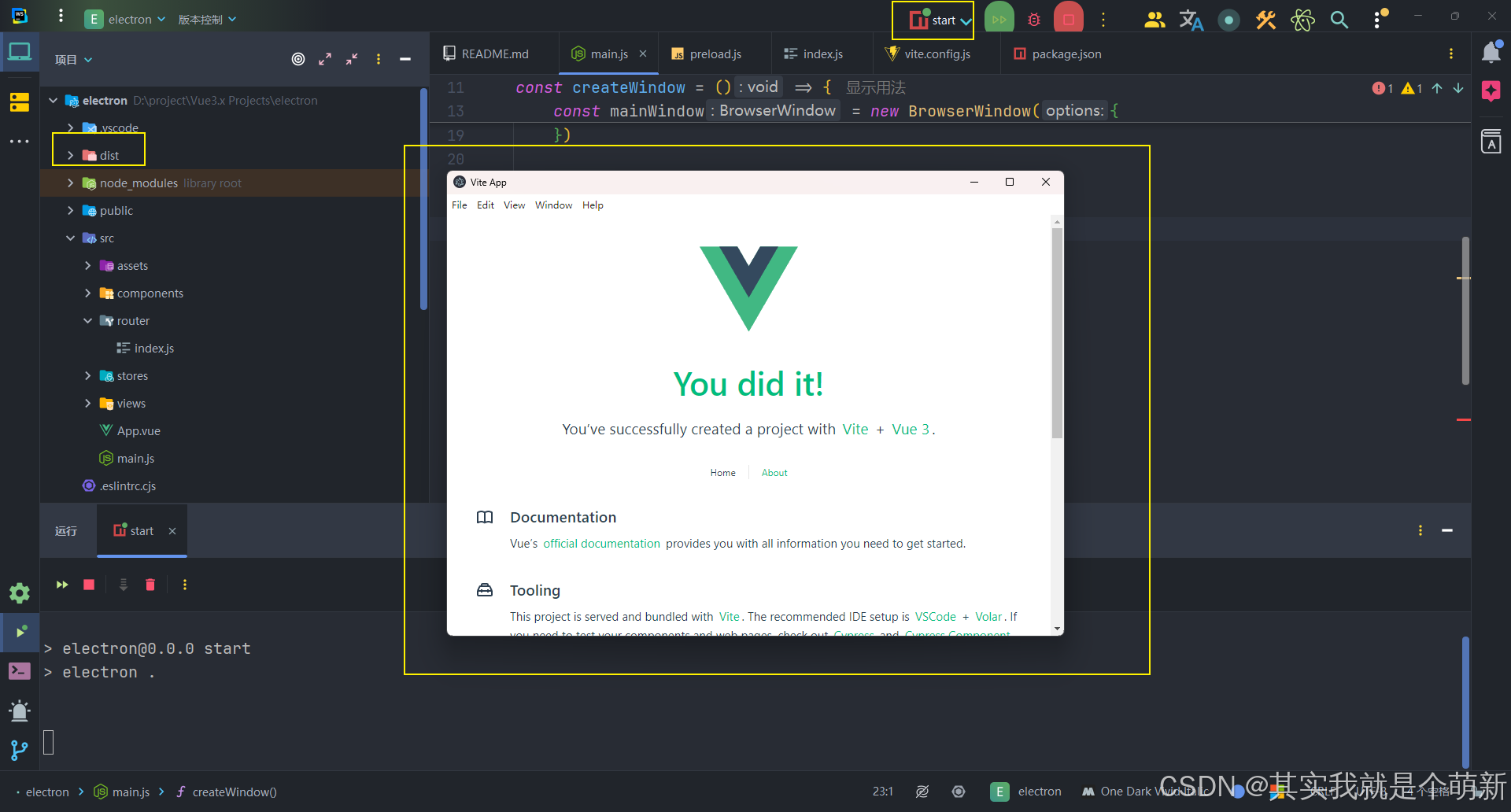Open the electron project dropdown
Image resolution: width=1511 pixels, height=812 pixels.
pos(126,19)
